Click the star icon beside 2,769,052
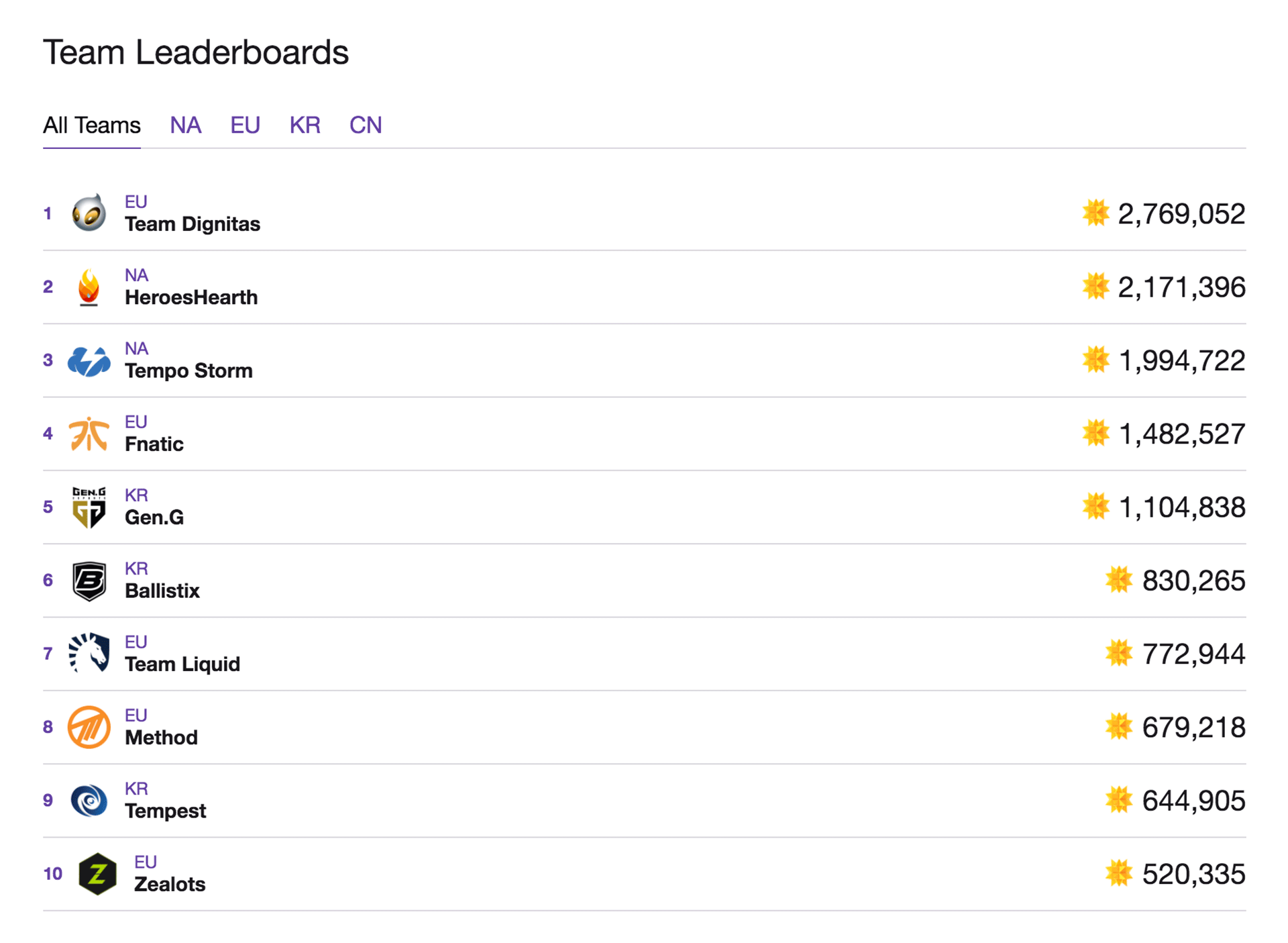The height and width of the screenshot is (943, 1288). click(1095, 213)
